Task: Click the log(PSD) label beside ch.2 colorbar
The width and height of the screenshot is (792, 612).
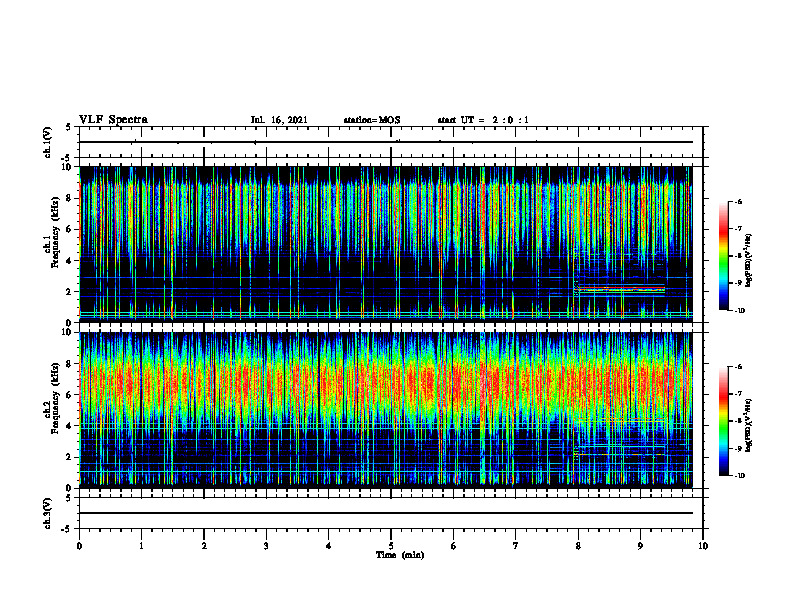Action: click(749, 424)
